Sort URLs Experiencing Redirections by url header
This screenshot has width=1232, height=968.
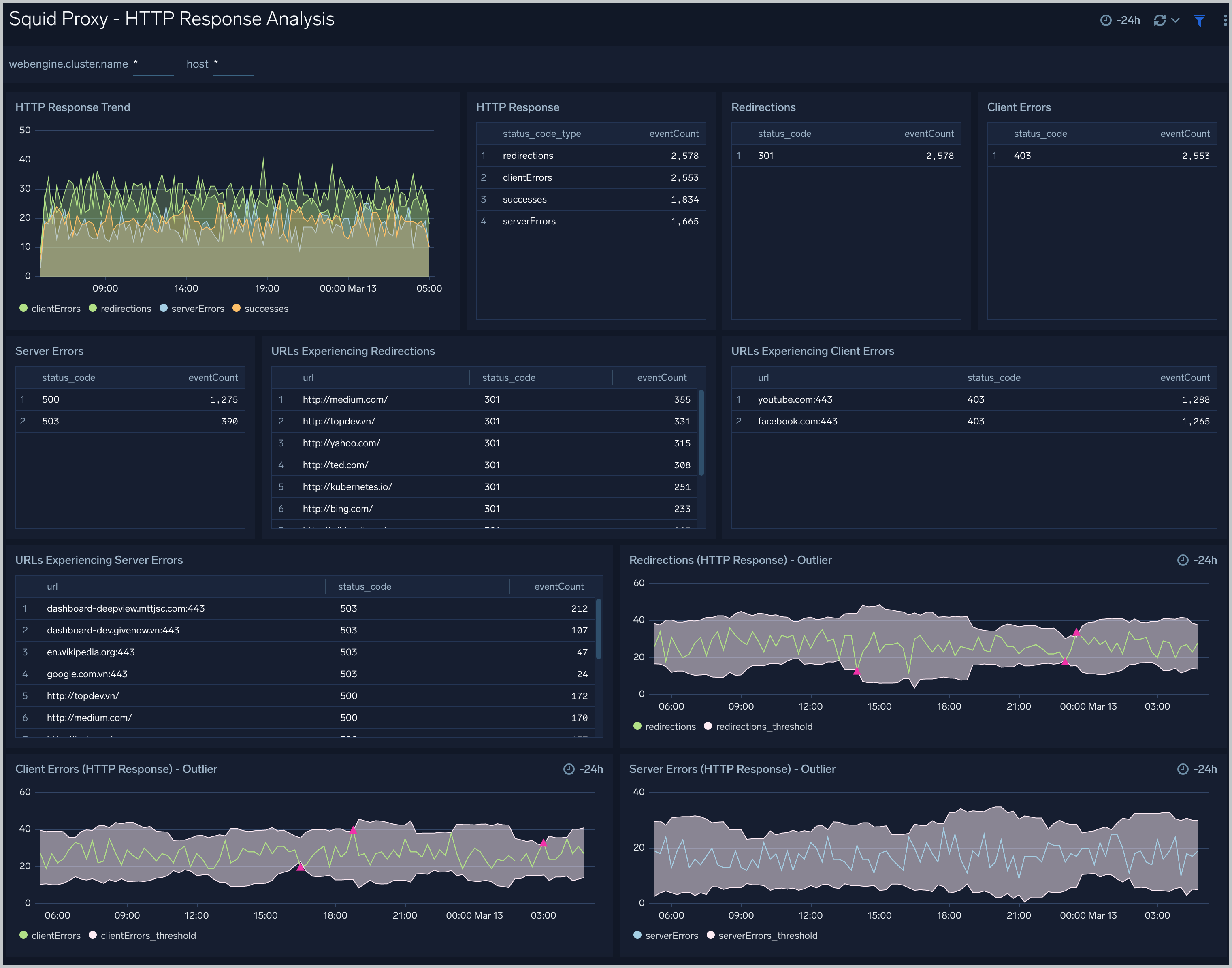308,378
